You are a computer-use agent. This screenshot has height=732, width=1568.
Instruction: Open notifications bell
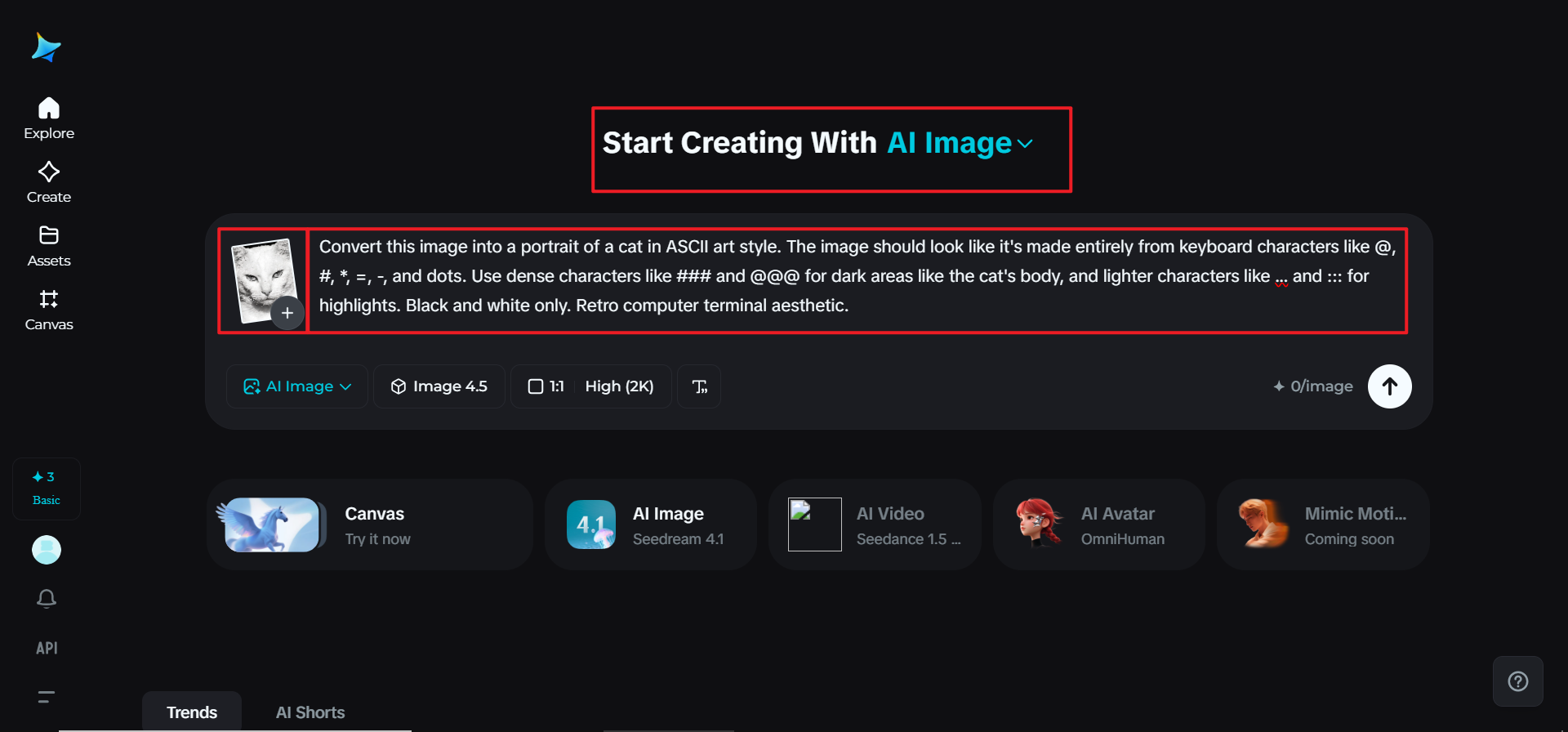coord(47,599)
